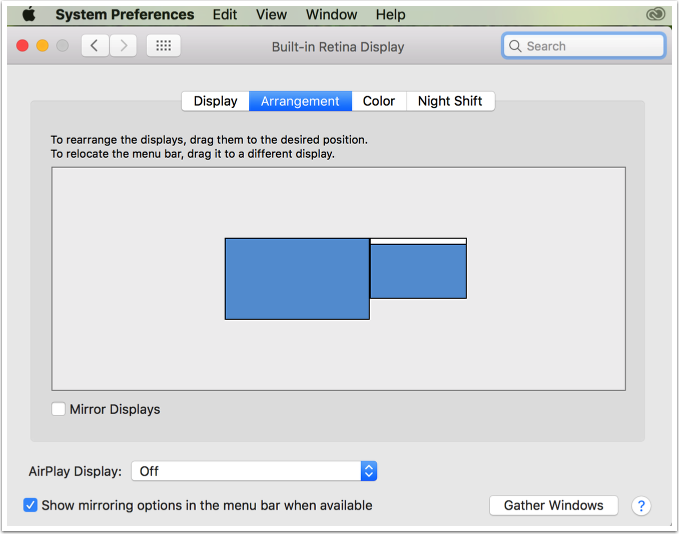
Task: Click the Creative Cloud menu bar icon
Action: click(655, 14)
